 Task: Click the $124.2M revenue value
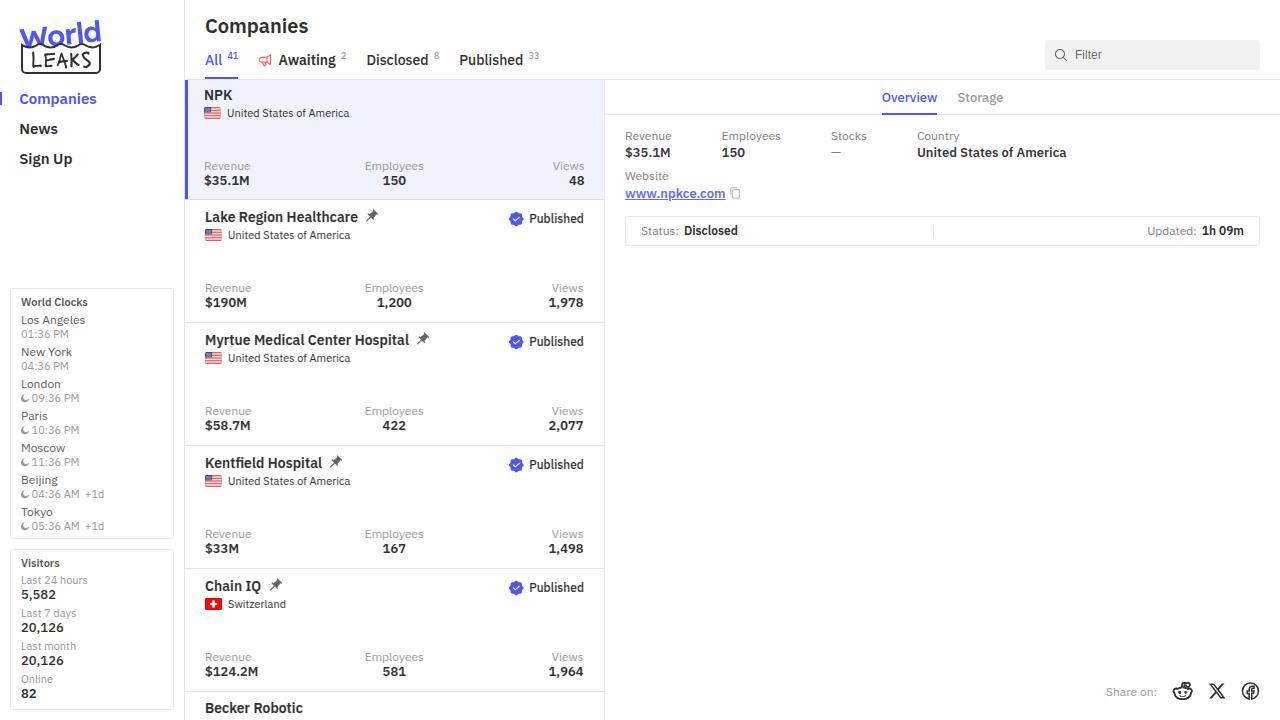[x=232, y=672]
